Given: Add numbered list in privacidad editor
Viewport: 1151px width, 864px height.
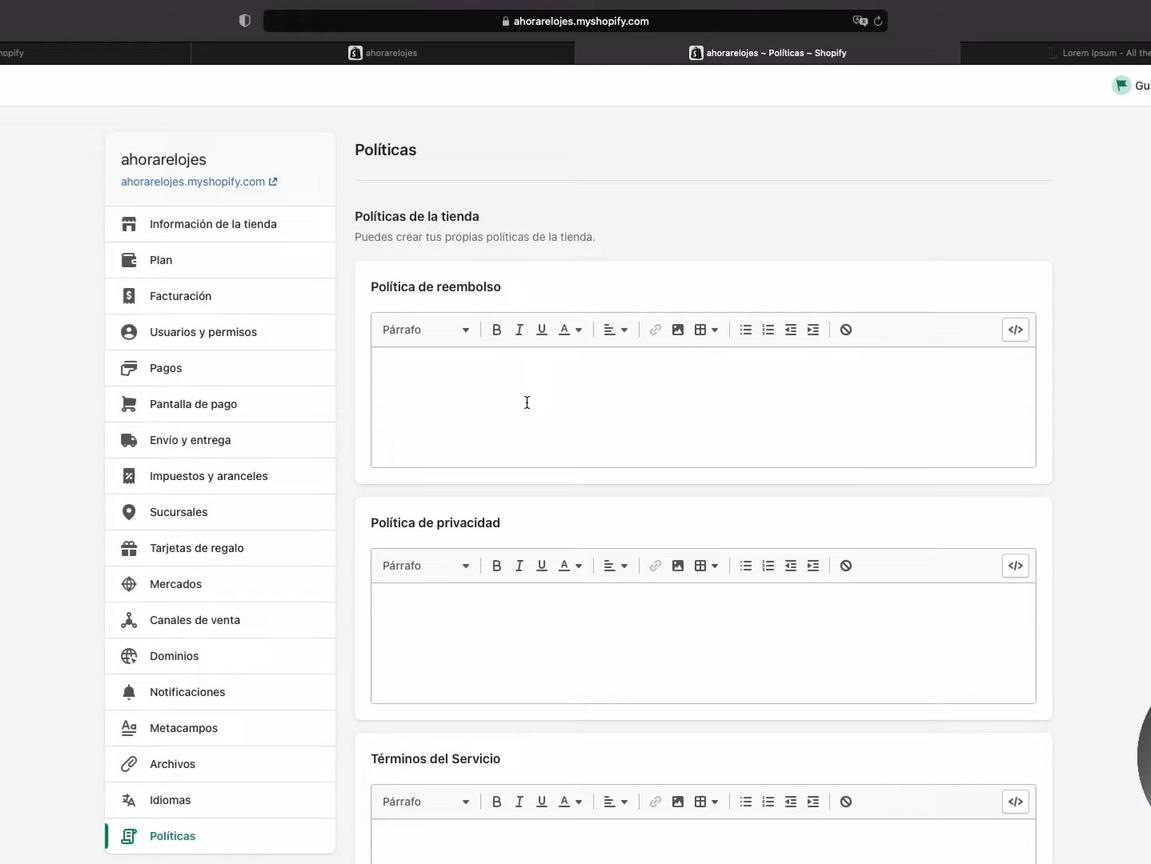Looking at the screenshot, I should (768, 565).
